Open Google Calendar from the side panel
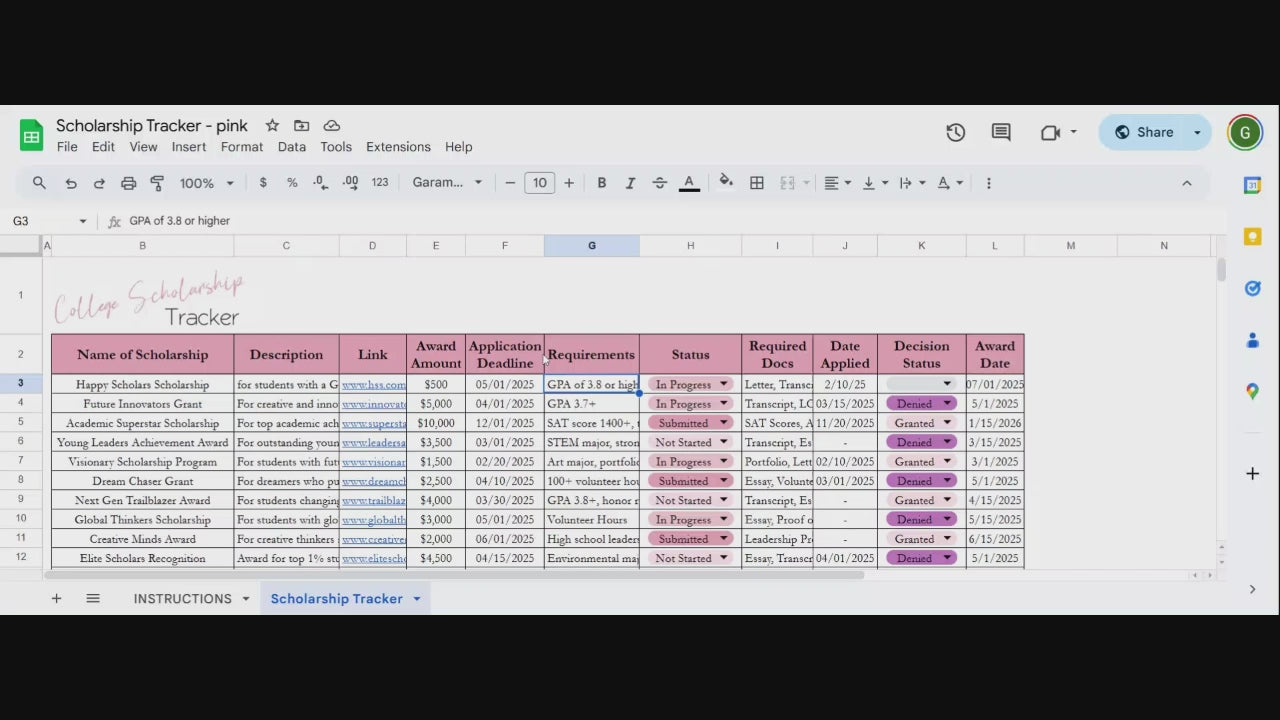Screen dimensions: 1280x720 [1252, 184]
